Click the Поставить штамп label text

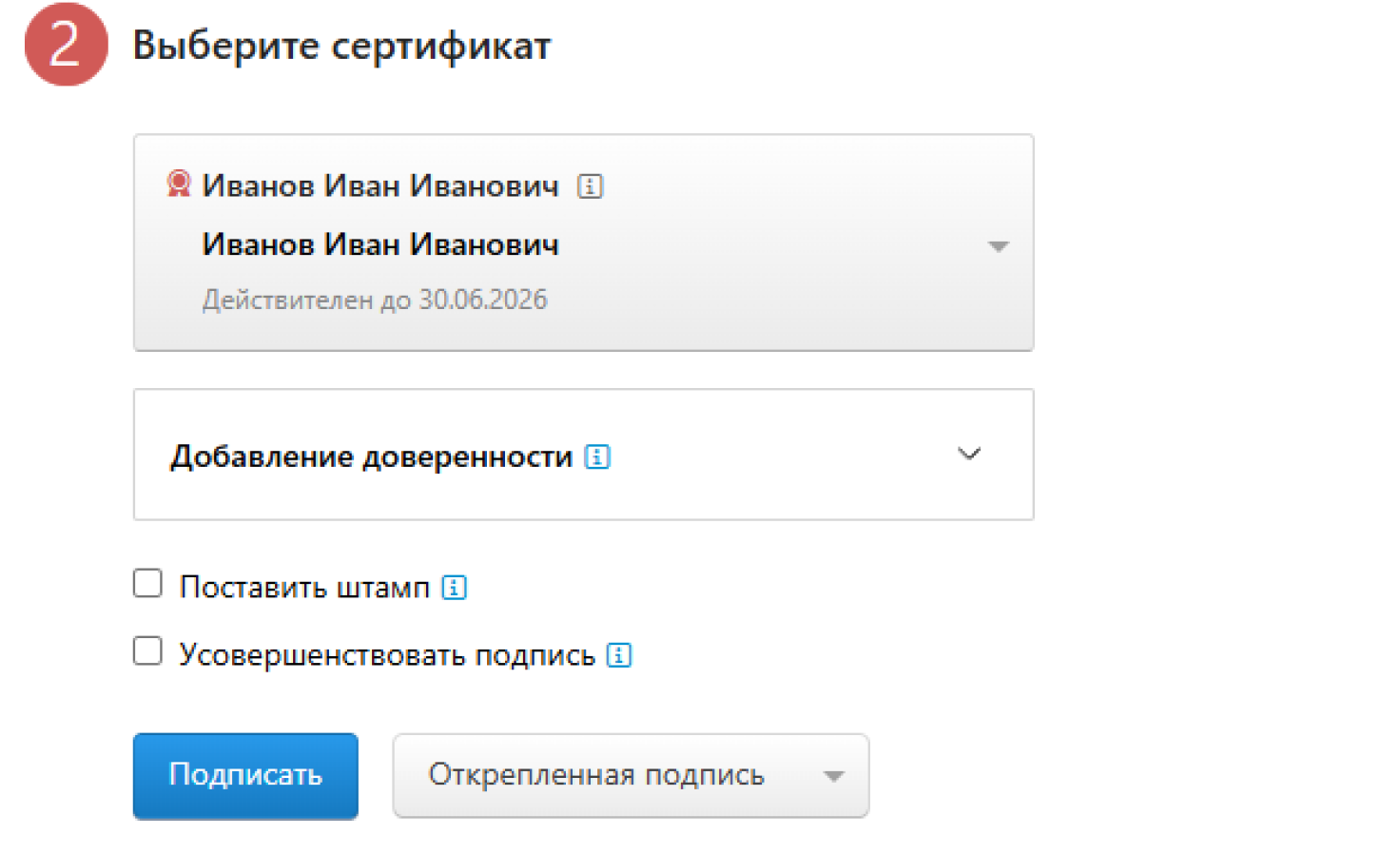coord(304,588)
